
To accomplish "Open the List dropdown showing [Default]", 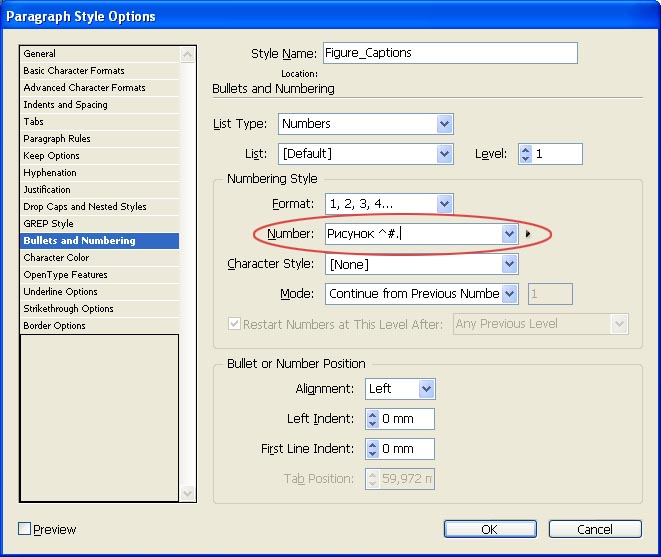I will pyautogui.click(x=444, y=154).
